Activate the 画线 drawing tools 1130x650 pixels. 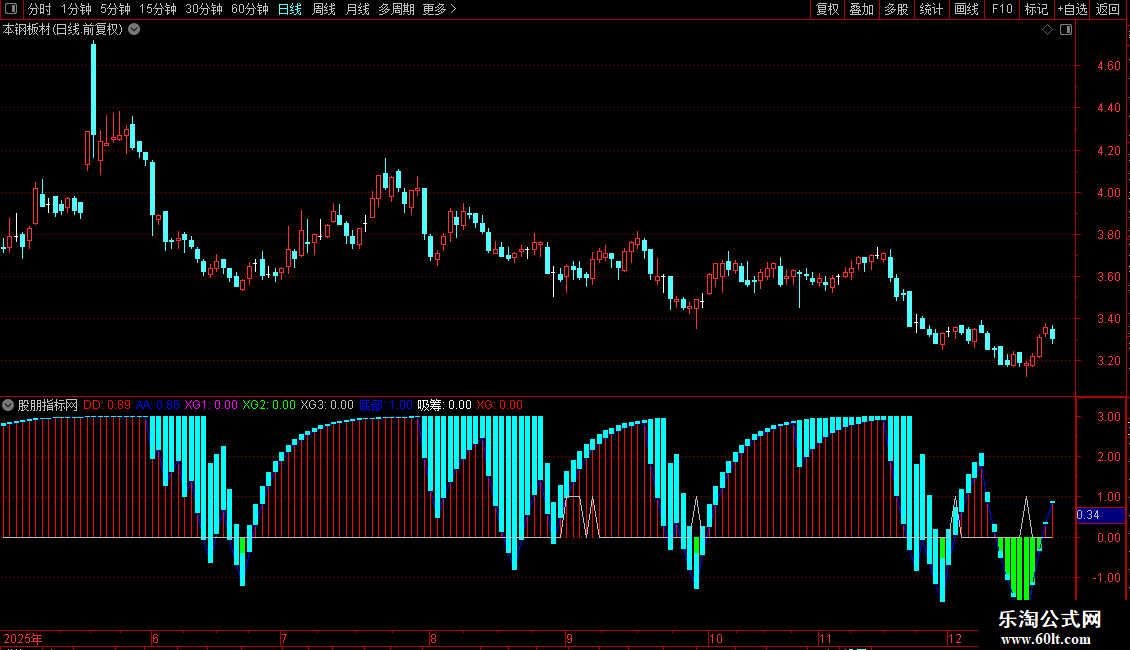pos(966,9)
